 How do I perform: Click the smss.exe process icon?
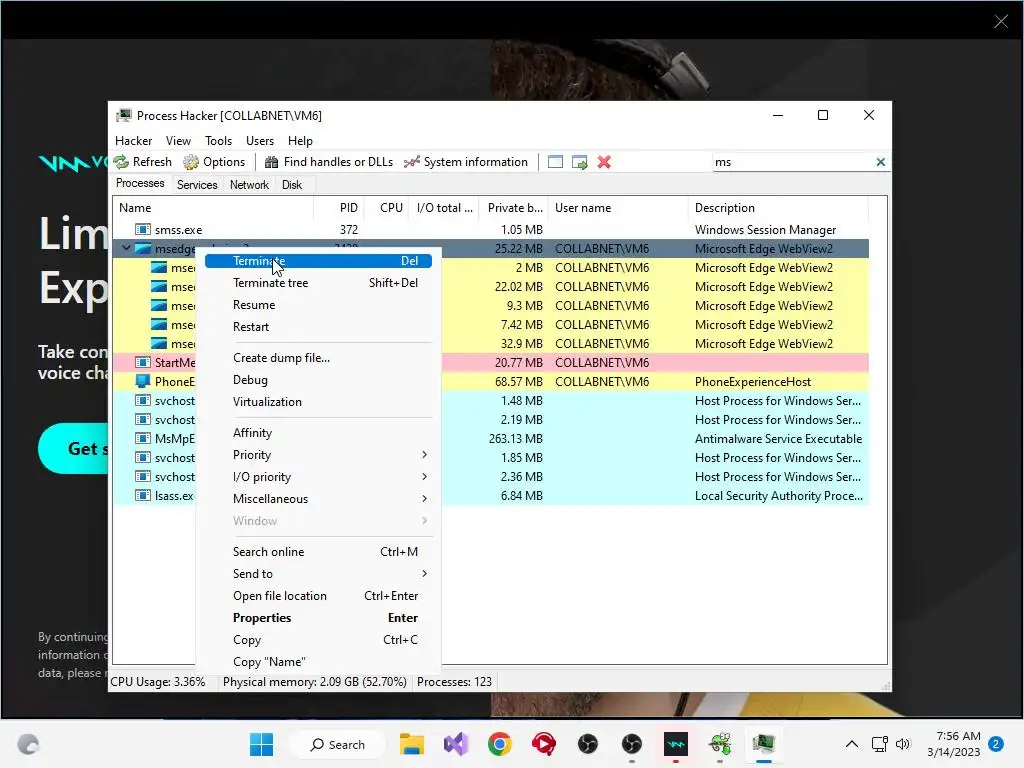[x=142, y=229]
